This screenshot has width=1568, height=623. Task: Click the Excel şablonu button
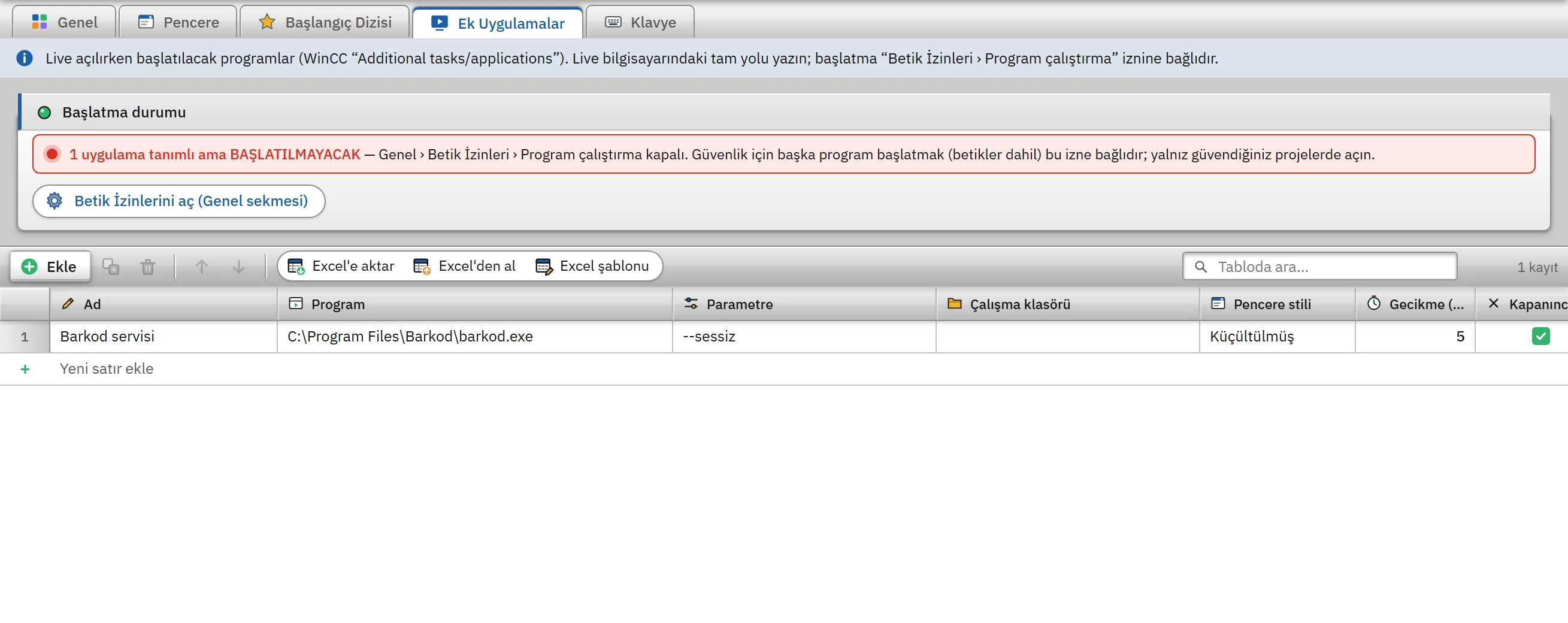(x=592, y=266)
